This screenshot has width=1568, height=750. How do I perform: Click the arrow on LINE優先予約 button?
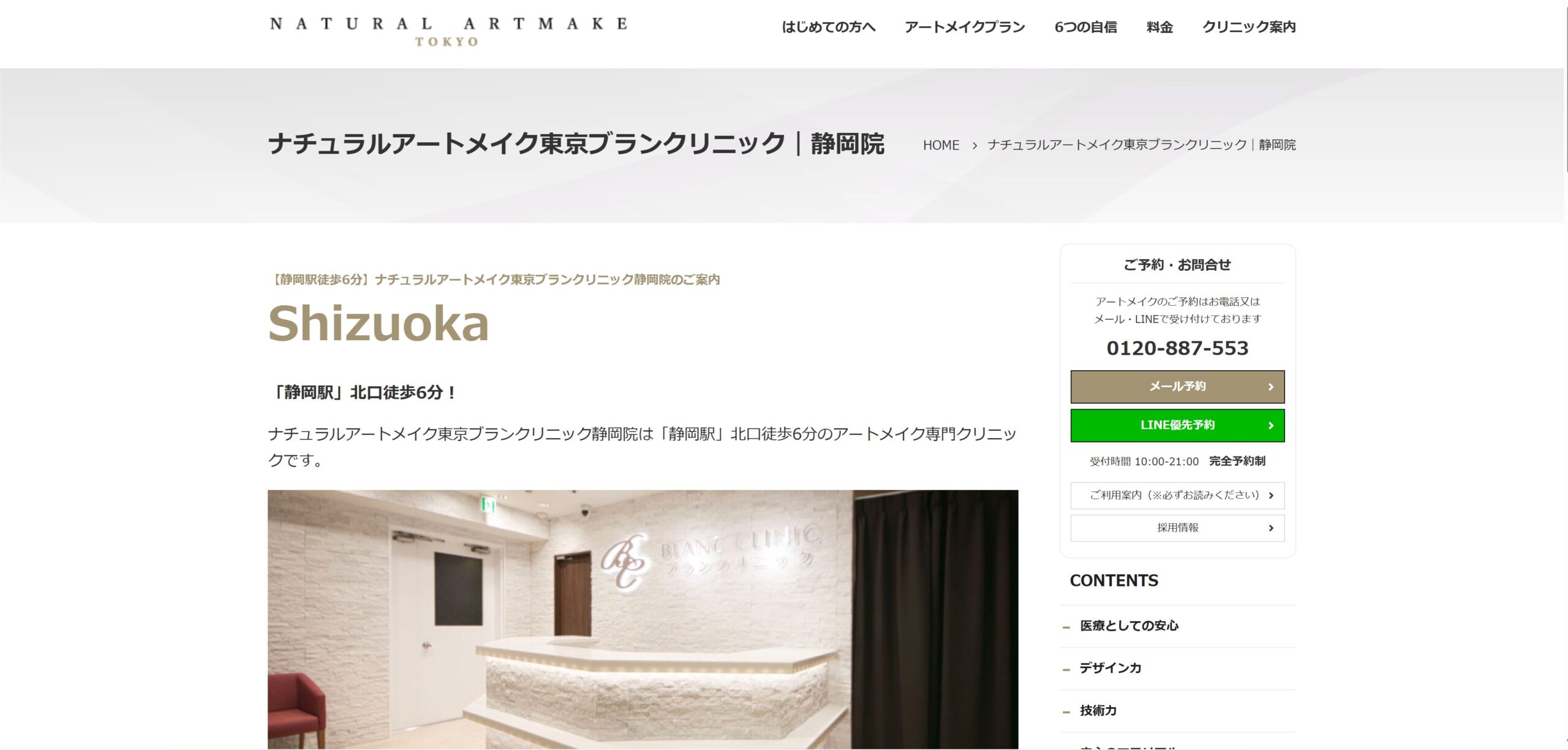pyautogui.click(x=1271, y=425)
